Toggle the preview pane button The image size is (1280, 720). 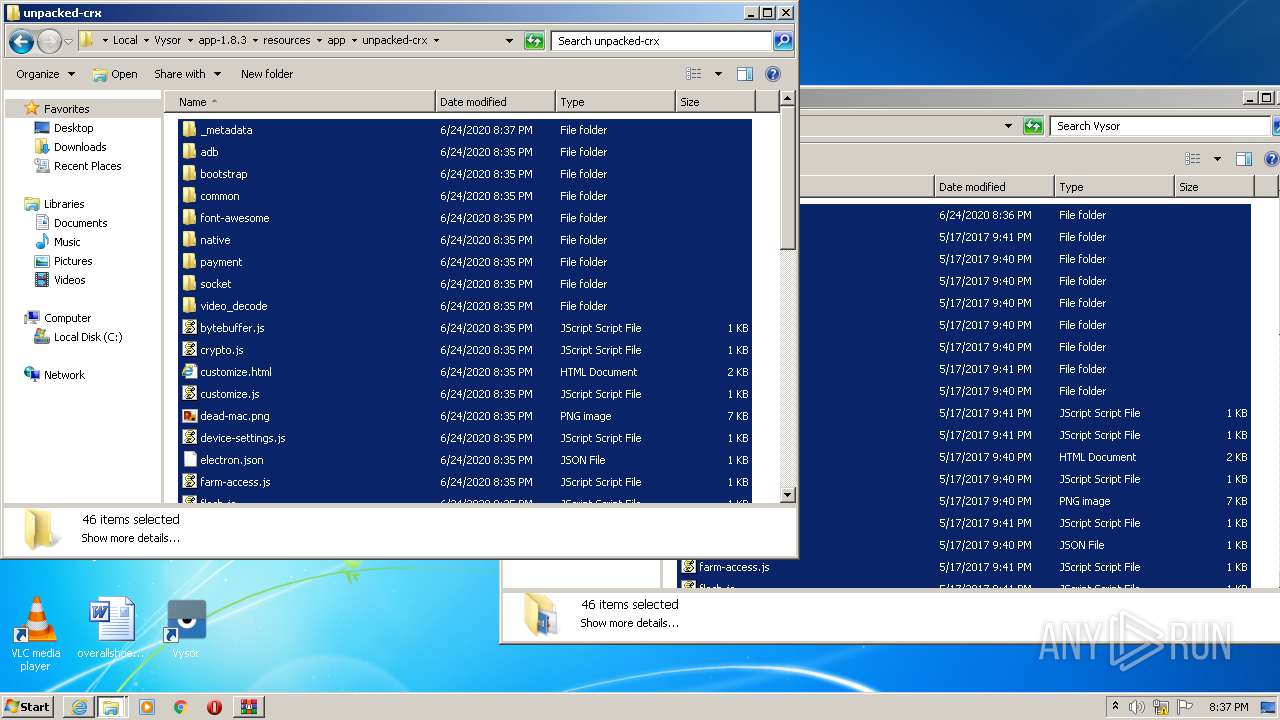coord(744,74)
